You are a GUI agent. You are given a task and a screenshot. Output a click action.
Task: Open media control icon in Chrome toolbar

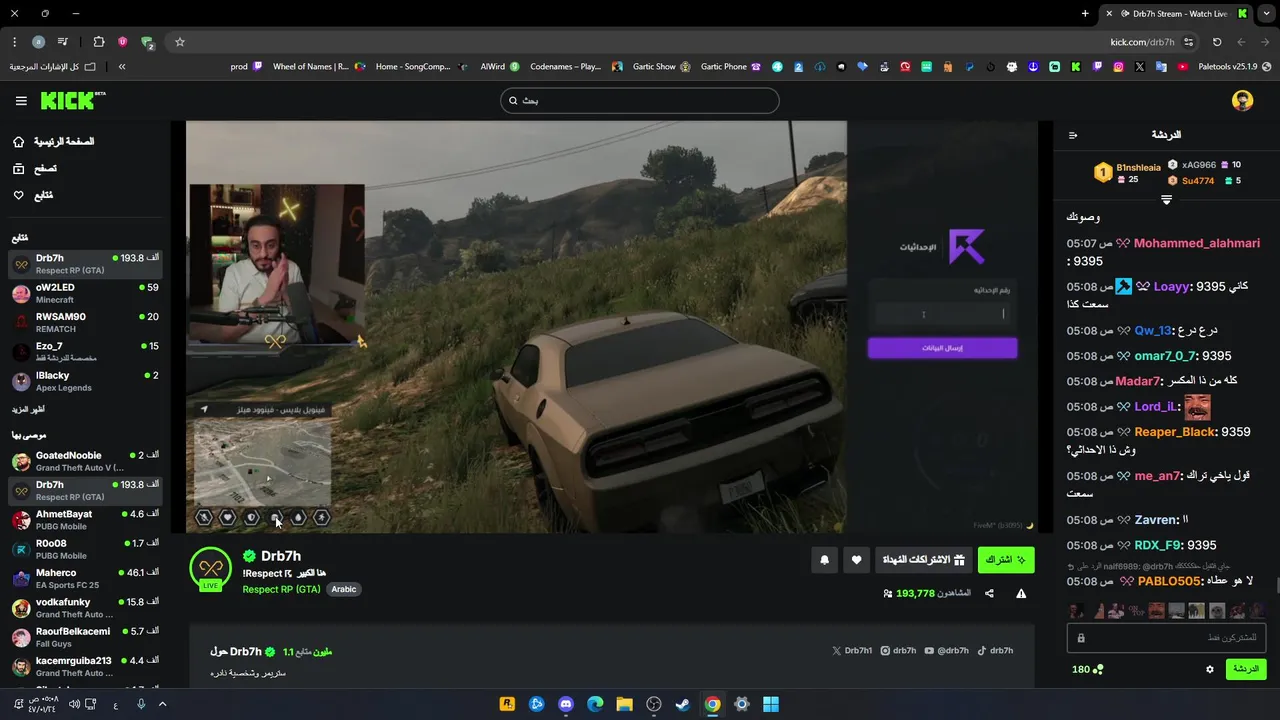pyautogui.click(x=63, y=42)
